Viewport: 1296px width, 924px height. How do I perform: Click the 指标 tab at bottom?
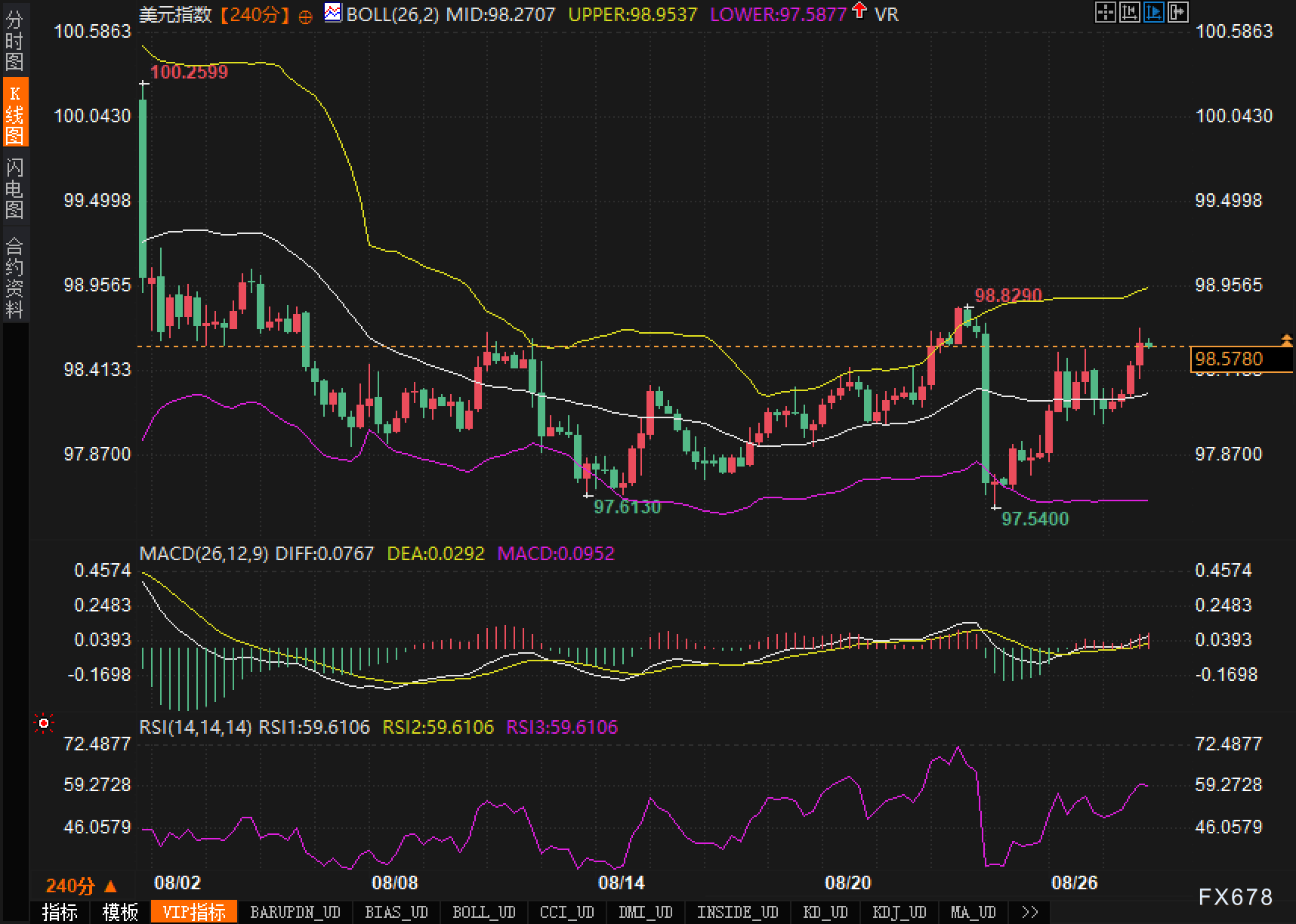click(x=60, y=912)
